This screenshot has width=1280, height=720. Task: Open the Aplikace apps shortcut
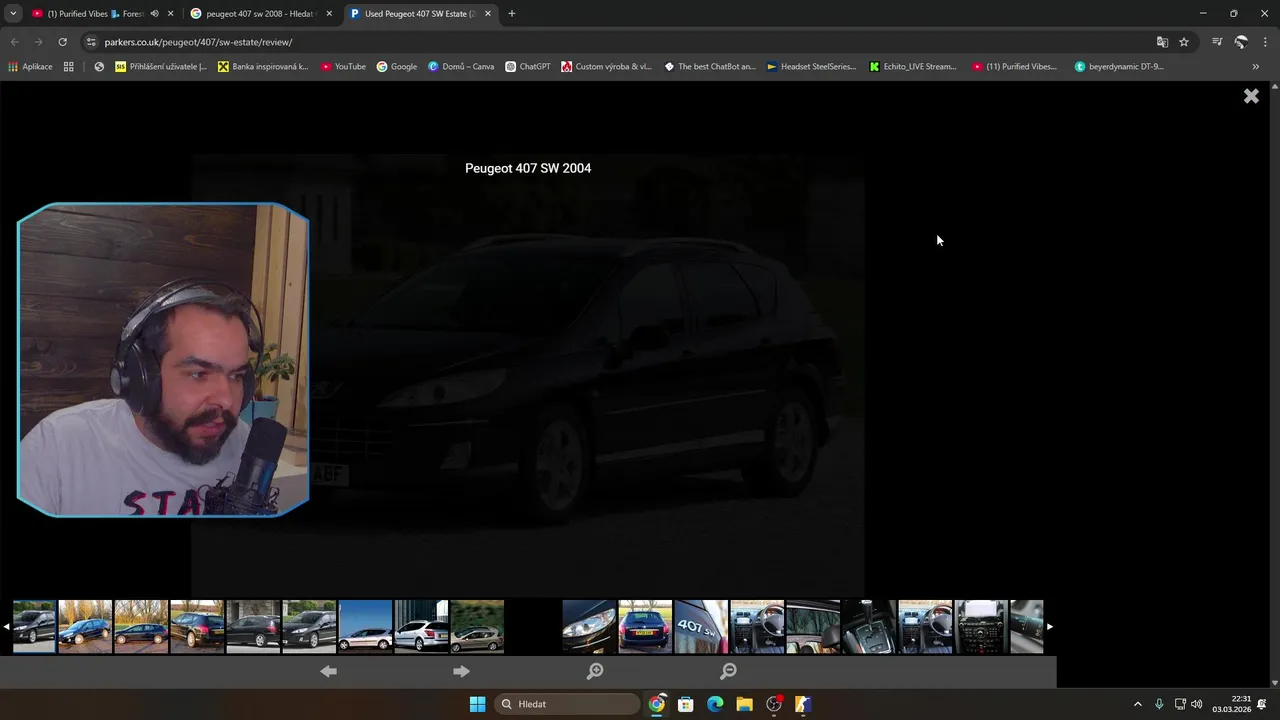(30, 67)
